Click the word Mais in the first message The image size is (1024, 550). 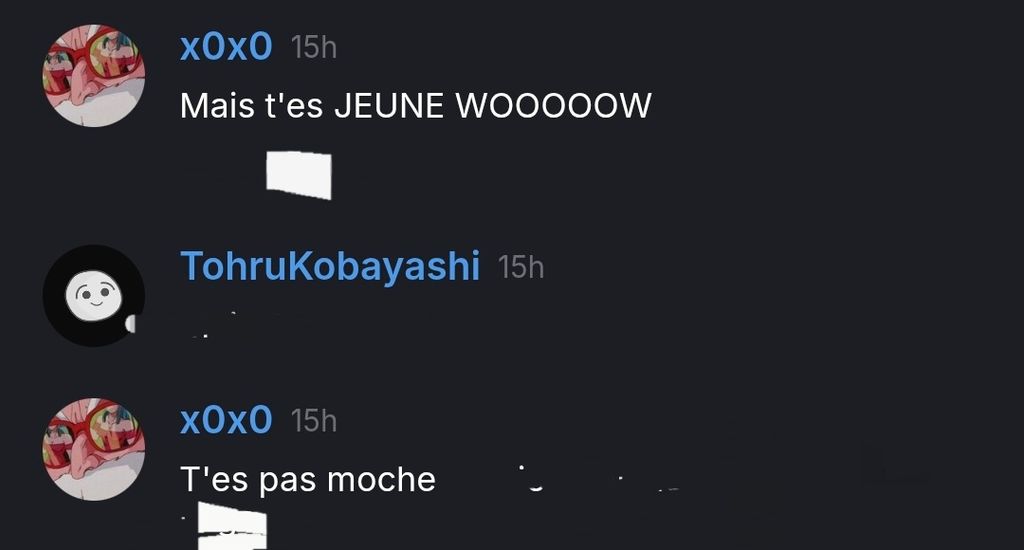tap(217, 106)
